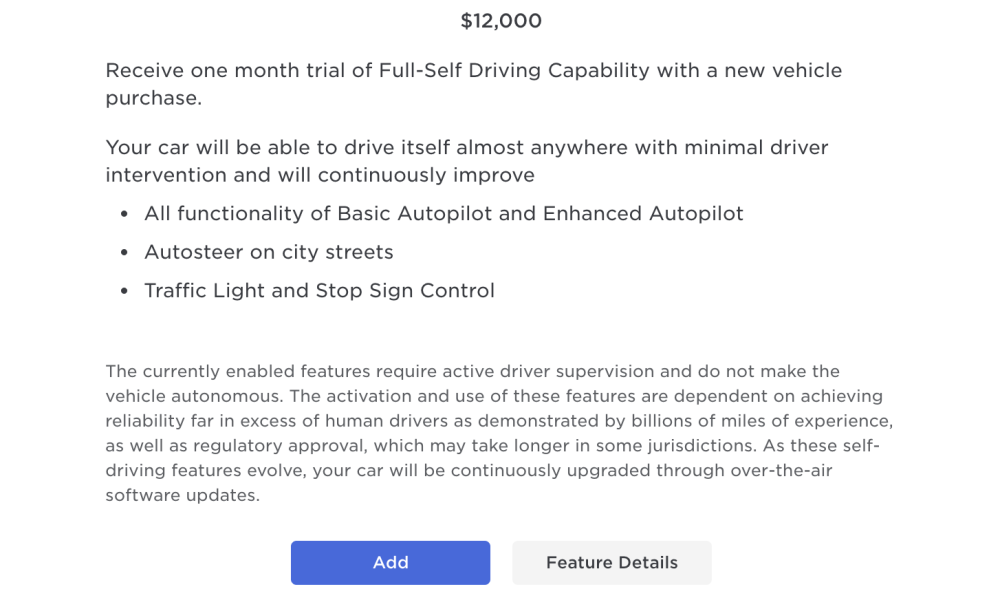Click the $12,000 price text
The image size is (1000, 600).
point(501,21)
